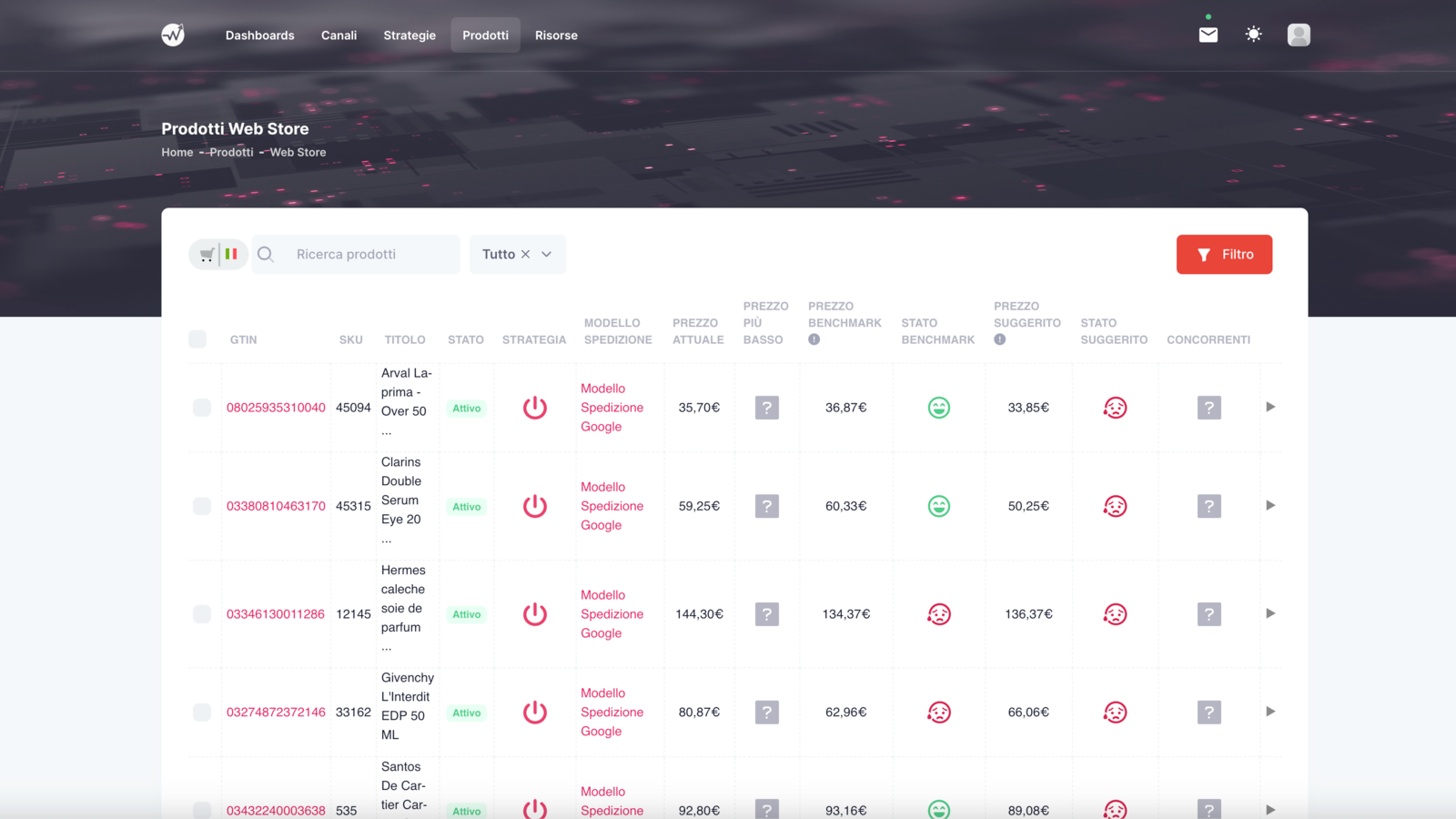Screen dimensions: 1456x819
Task: Toggle the light theme sun icon
Action: 1253,35
